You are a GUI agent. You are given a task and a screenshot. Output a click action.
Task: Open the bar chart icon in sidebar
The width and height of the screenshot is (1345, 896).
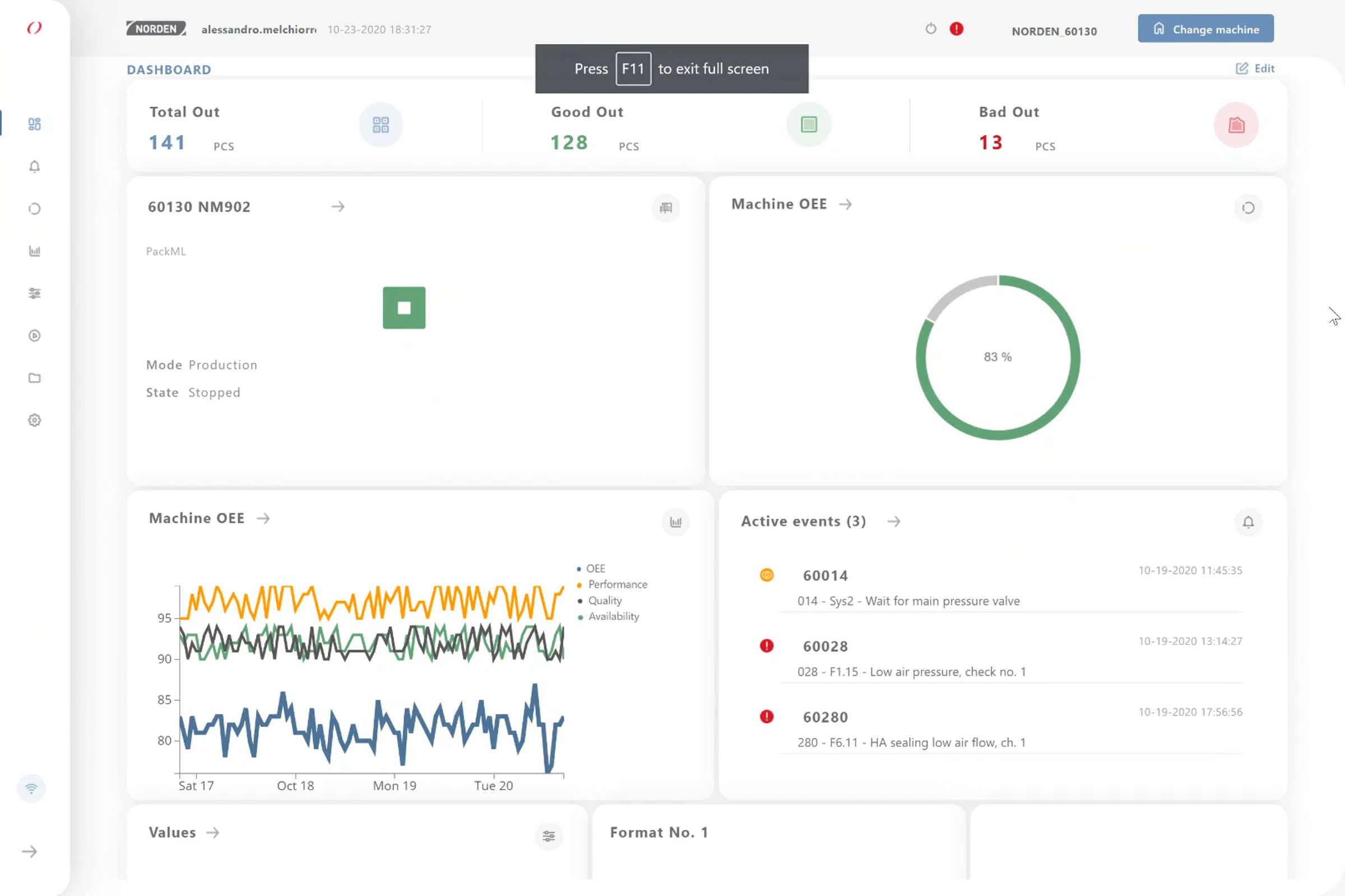[x=34, y=251]
